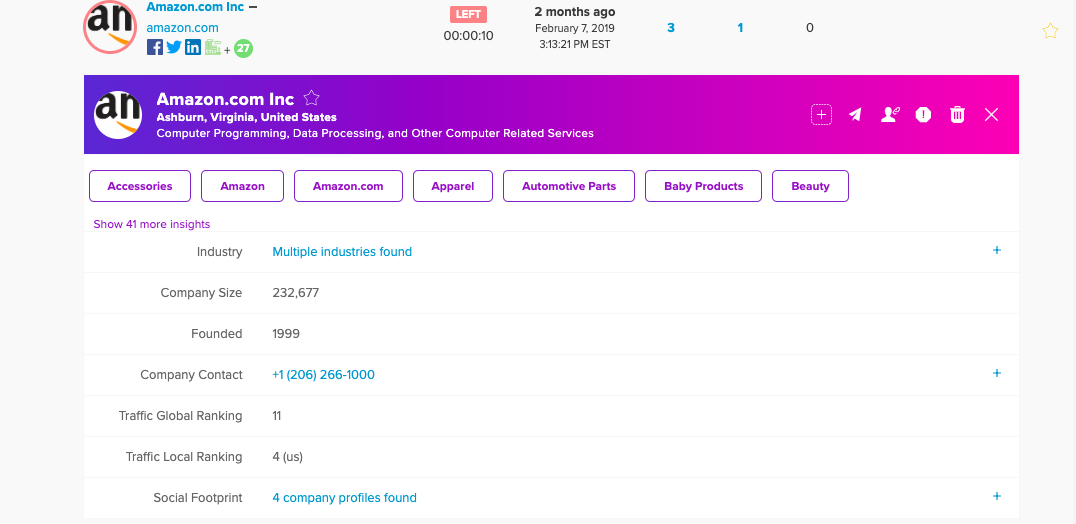Open Amazon's LinkedIn profile icon
The image size is (1076, 524).
(193, 47)
